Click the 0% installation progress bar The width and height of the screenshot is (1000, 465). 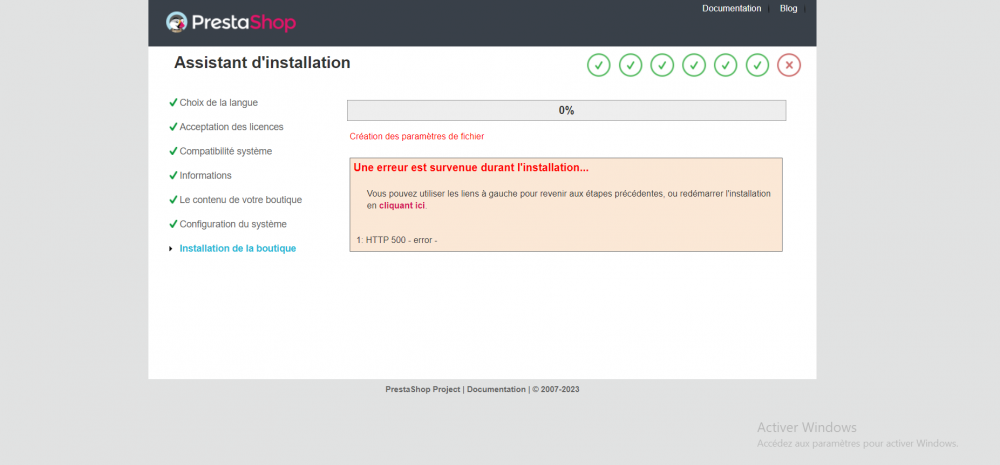click(x=566, y=110)
